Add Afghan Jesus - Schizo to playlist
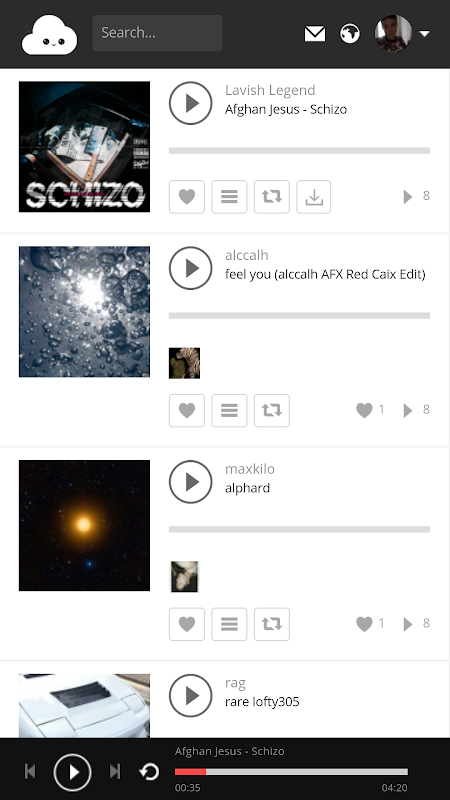The height and width of the screenshot is (800, 450). (229, 196)
